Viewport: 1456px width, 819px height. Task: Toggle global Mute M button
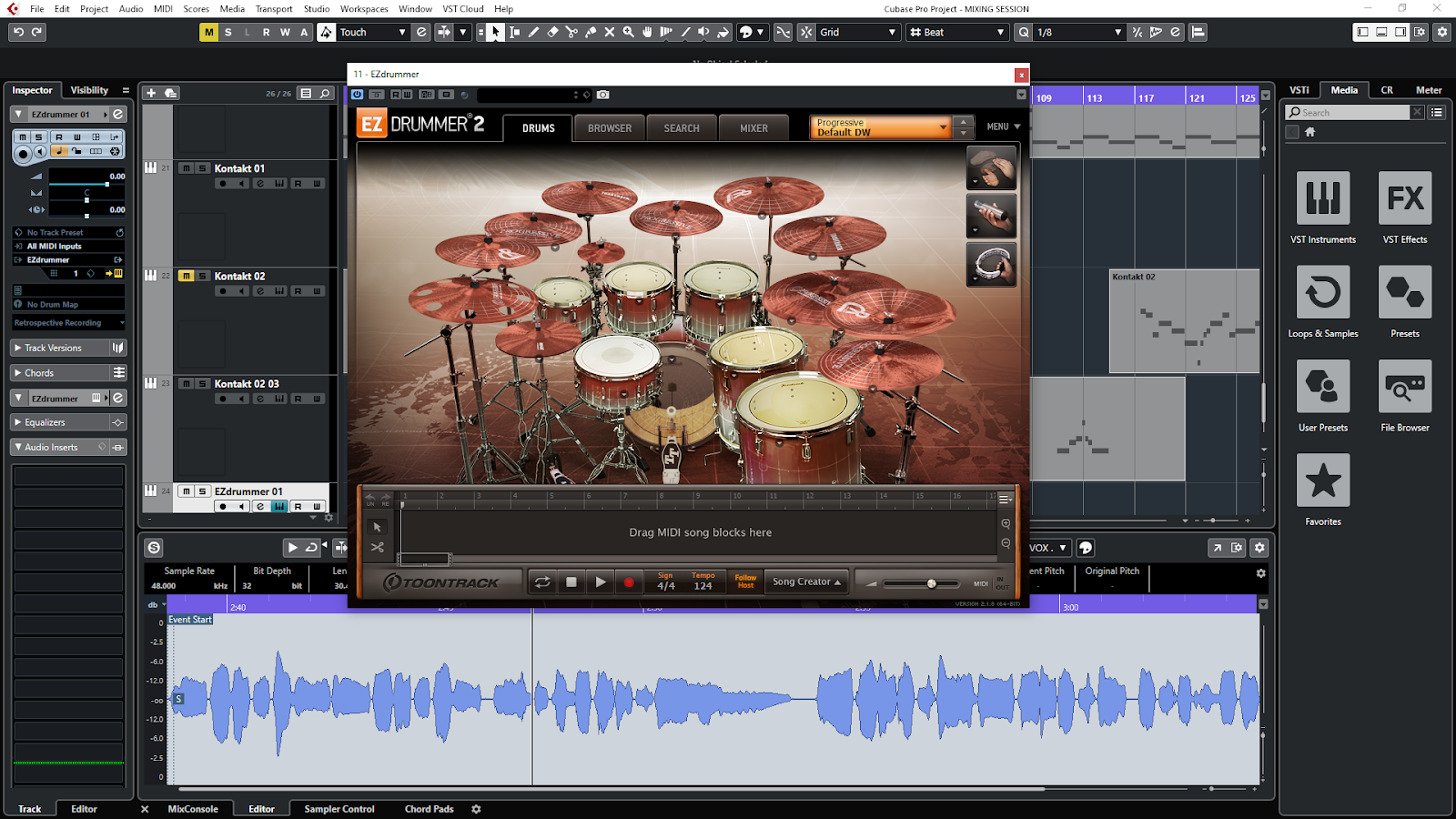pyautogui.click(x=209, y=32)
